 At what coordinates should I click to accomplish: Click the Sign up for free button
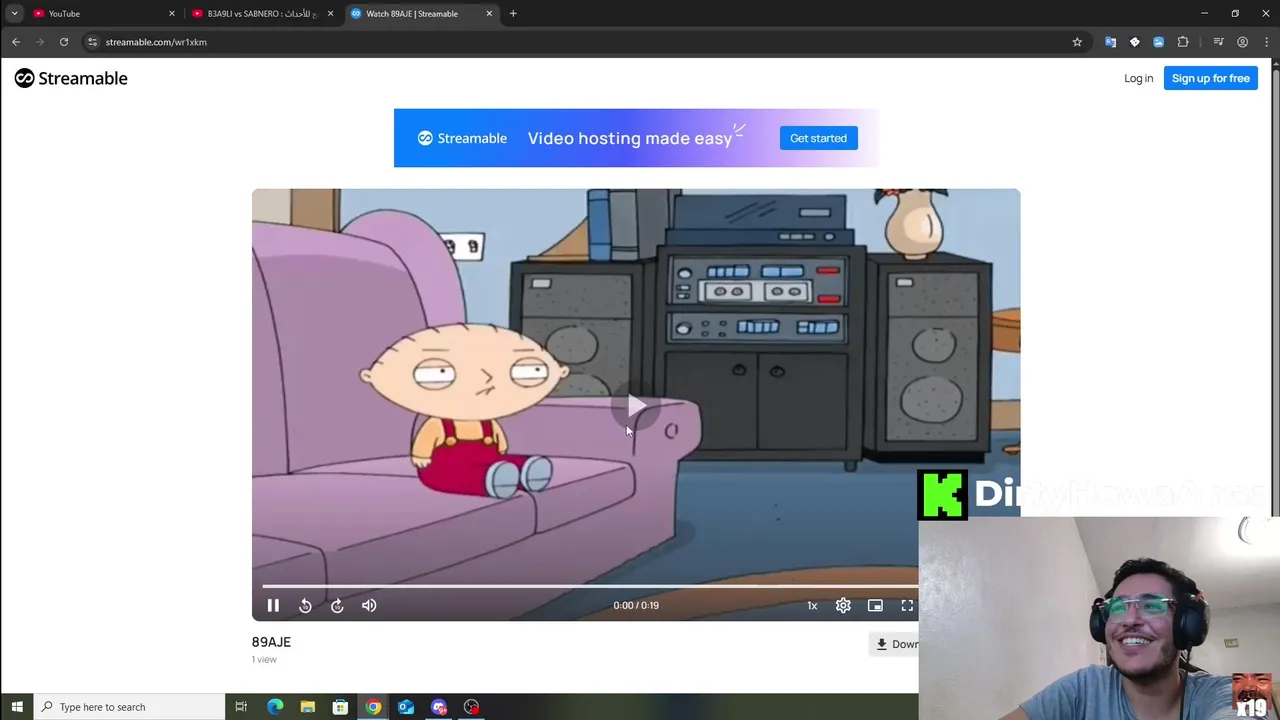click(1210, 78)
